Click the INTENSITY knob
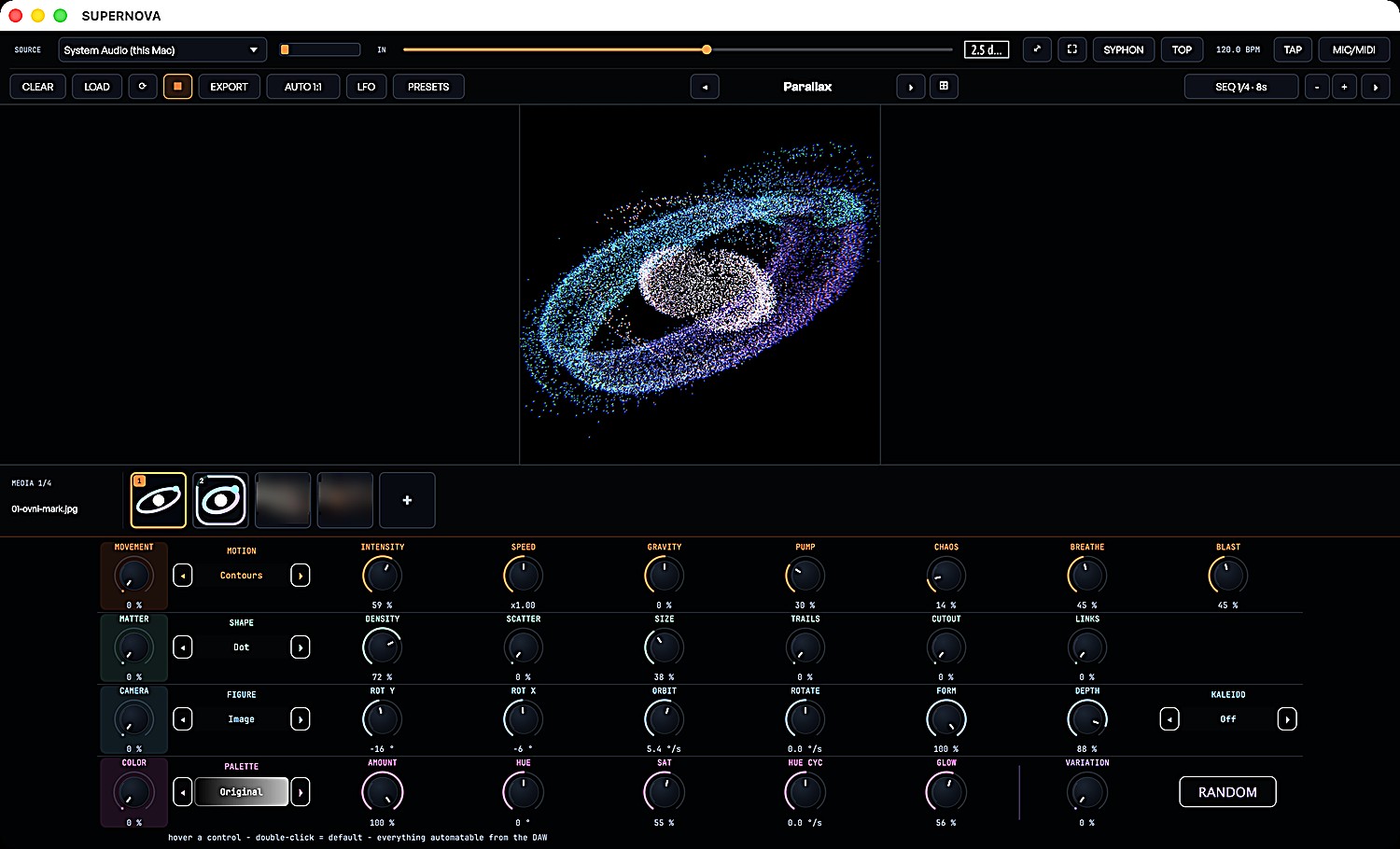 tap(382, 576)
